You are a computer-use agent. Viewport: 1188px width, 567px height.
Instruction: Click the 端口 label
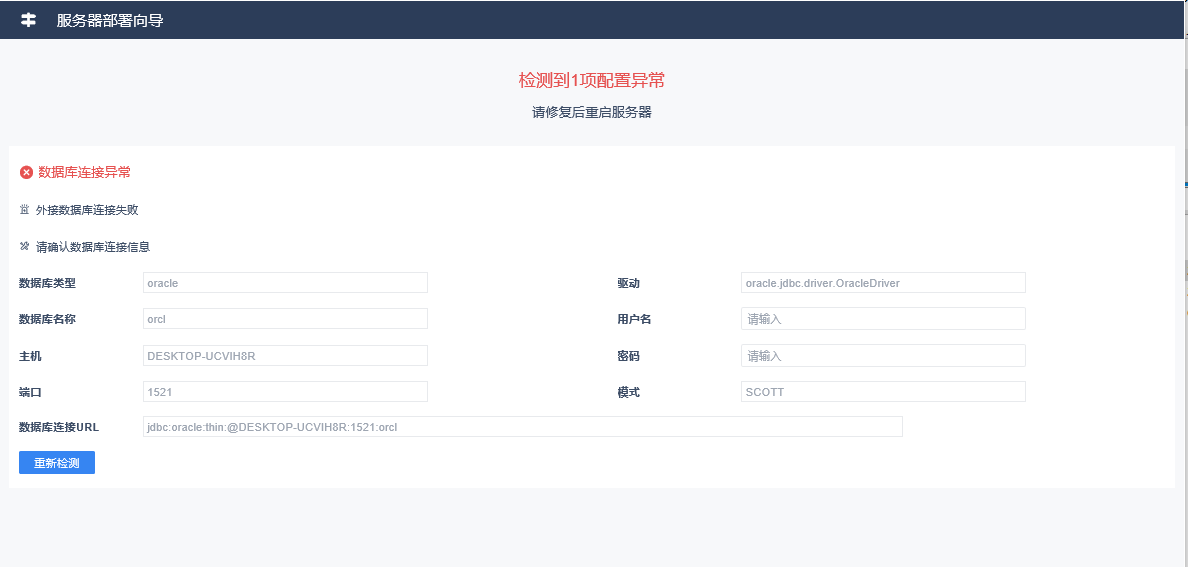click(x=30, y=392)
